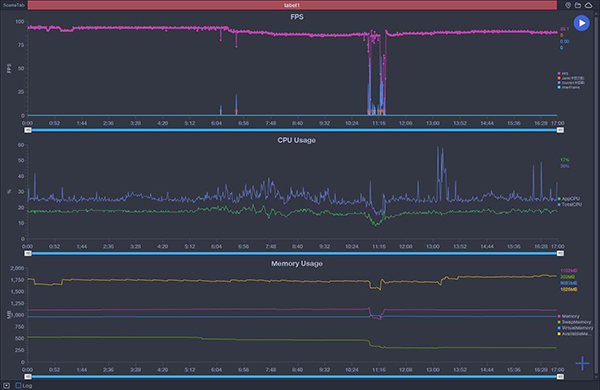
Task: Click the 17:00 label on the FPS time axis
Action: click(x=558, y=123)
